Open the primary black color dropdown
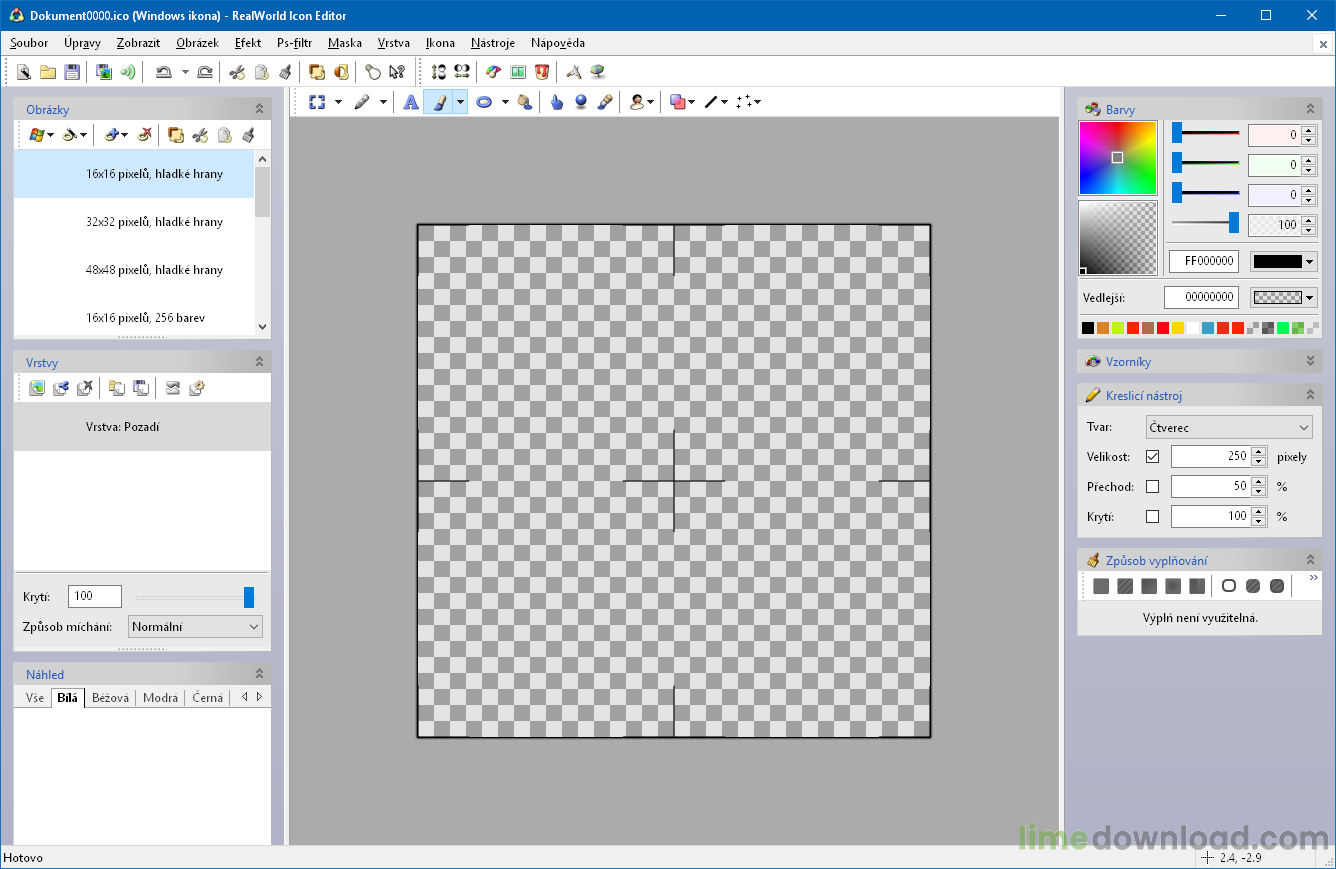 coord(1284,261)
